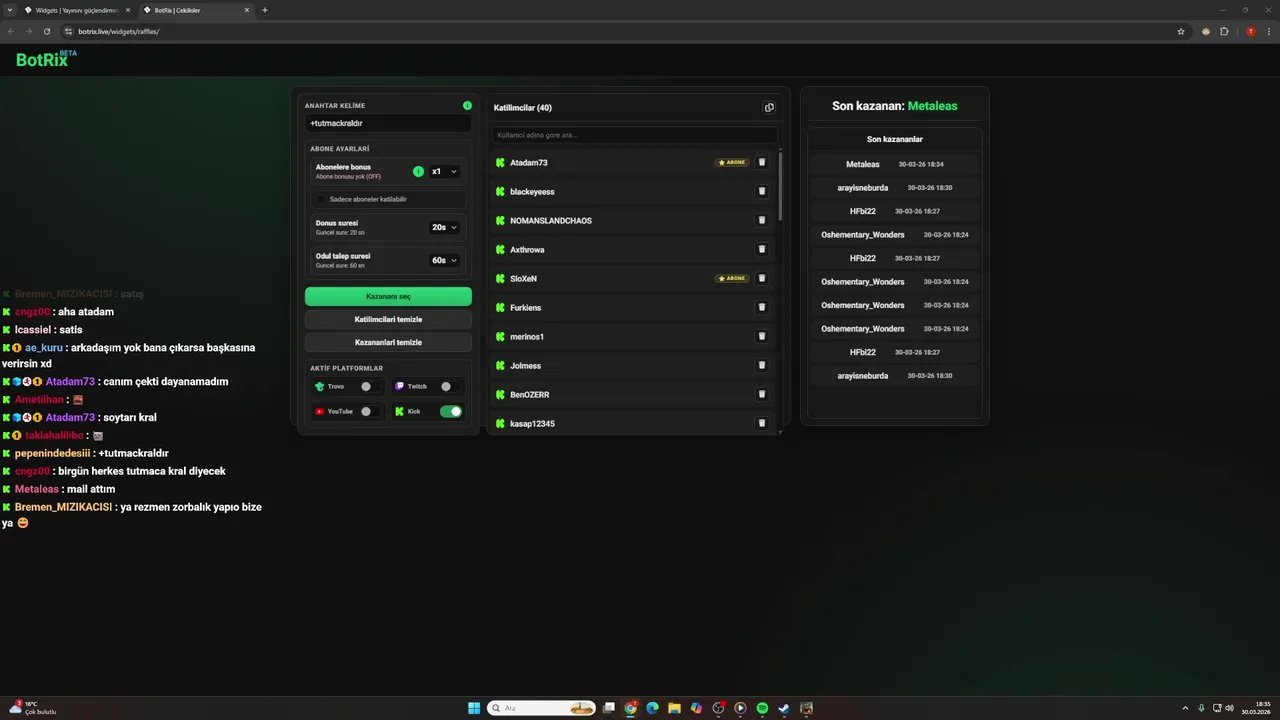Open Windows Start menu

tap(474, 708)
